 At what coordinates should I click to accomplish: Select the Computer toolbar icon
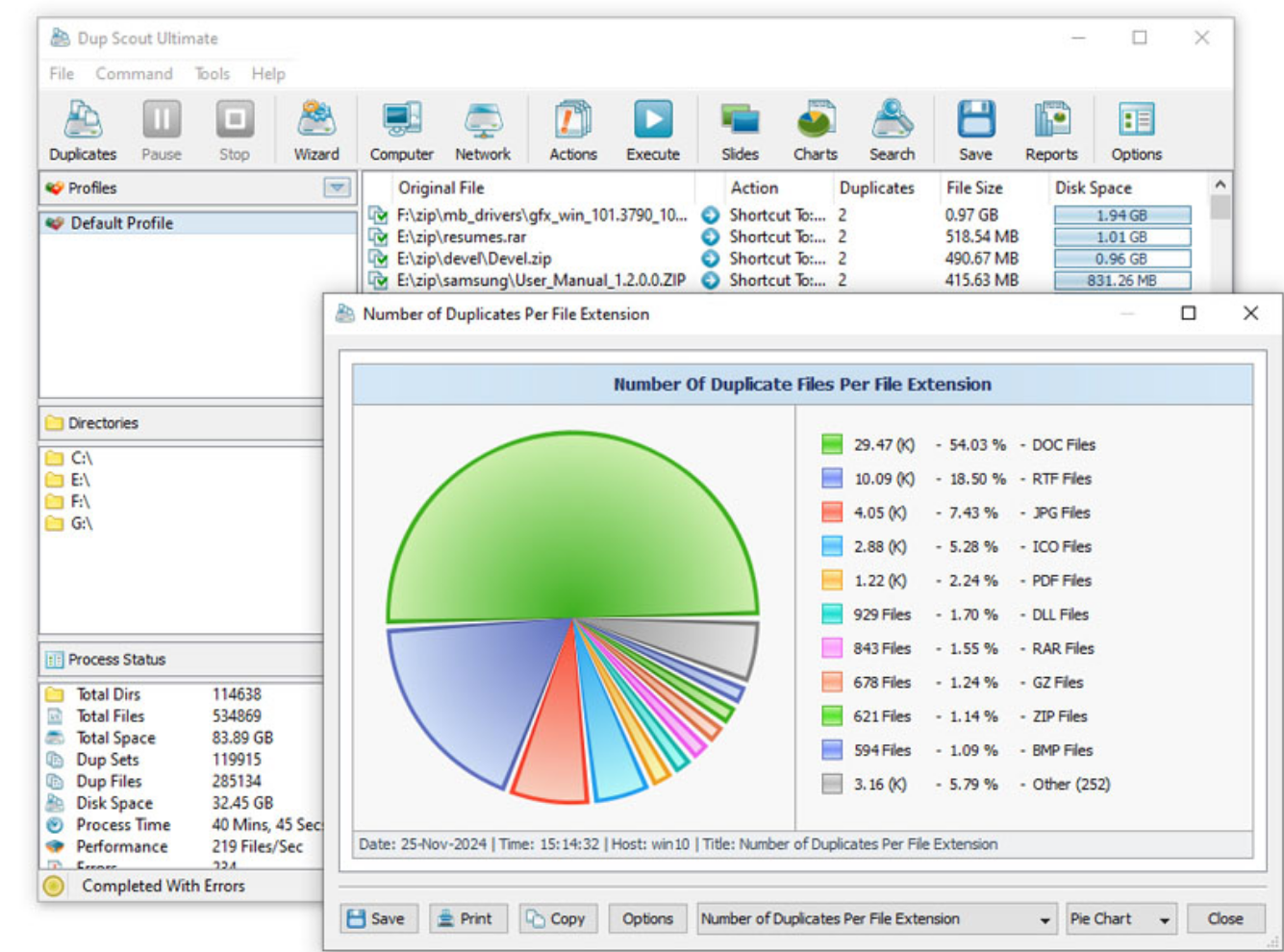point(401,130)
